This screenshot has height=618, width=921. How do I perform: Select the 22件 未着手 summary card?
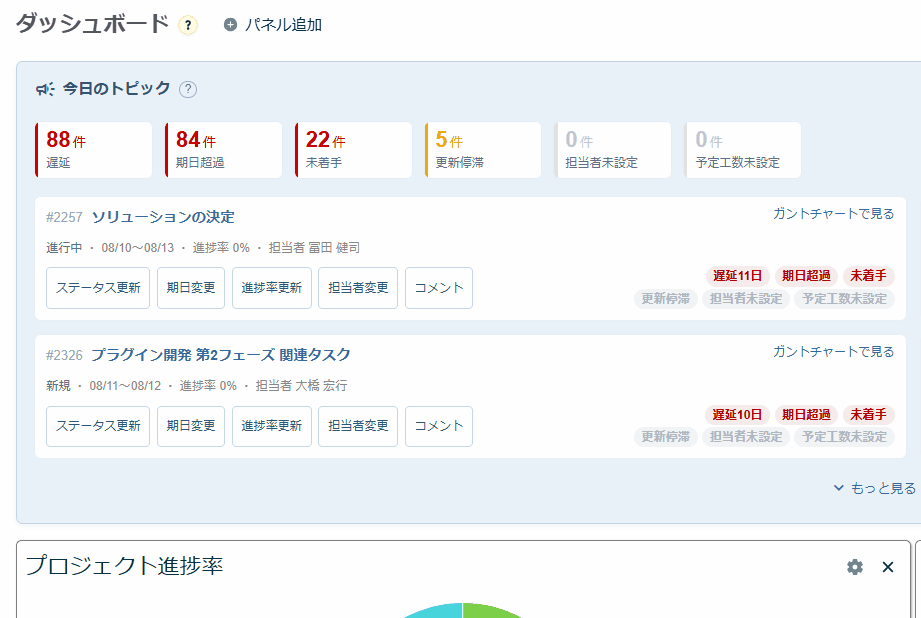tap(354, 150)
